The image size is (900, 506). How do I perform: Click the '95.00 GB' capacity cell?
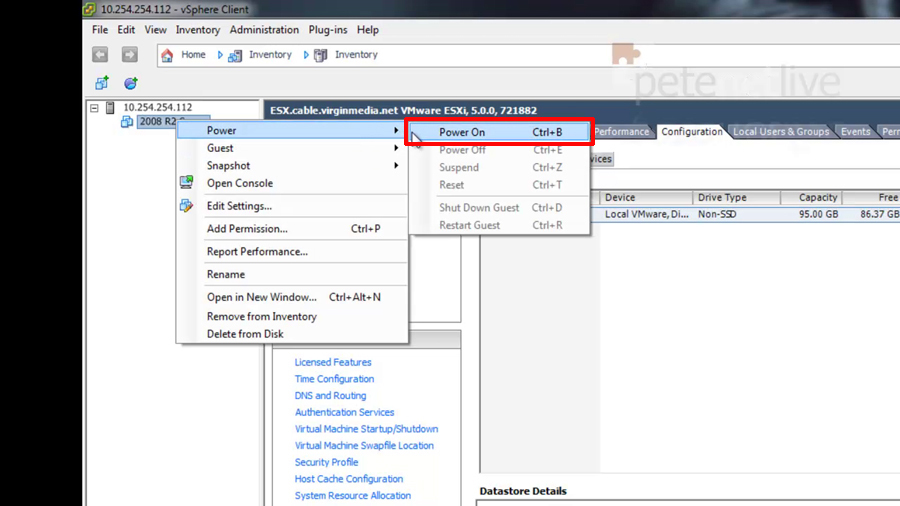coord(818,214)
